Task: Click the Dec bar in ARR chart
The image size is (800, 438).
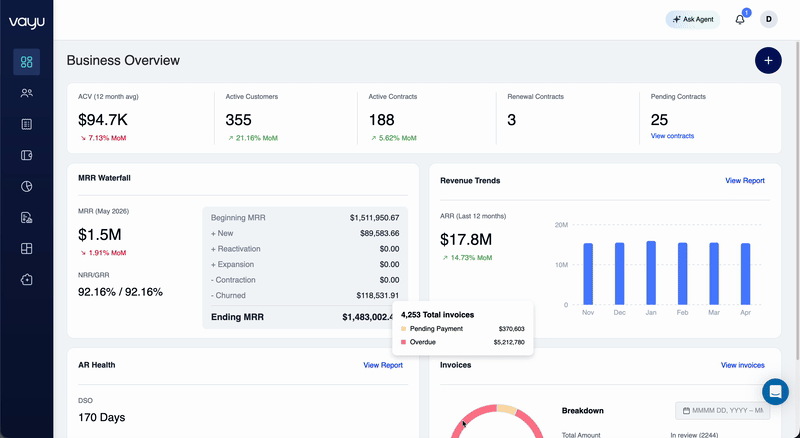Action: tap(619, 274)
